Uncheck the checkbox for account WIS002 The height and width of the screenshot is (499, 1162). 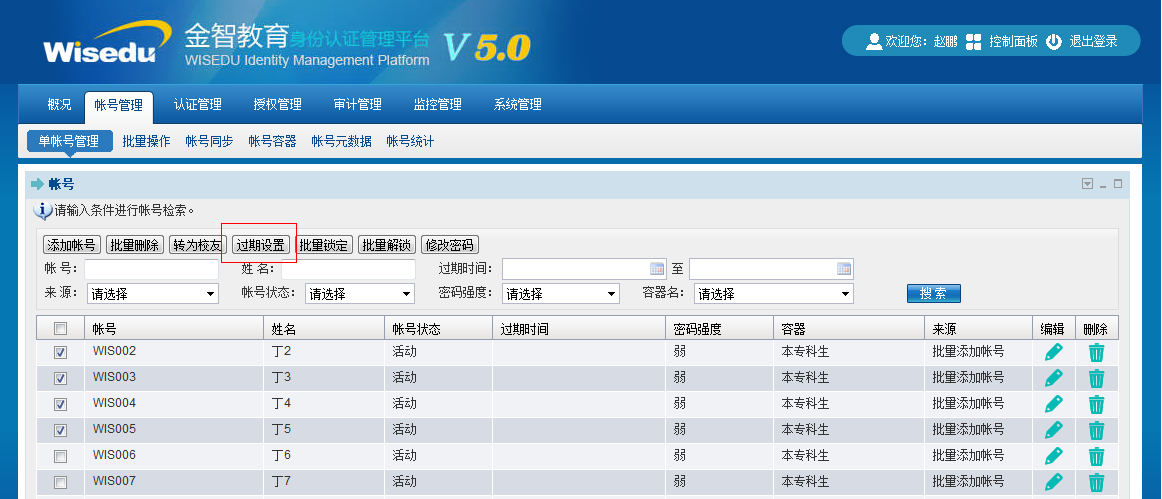coord(61,352)
